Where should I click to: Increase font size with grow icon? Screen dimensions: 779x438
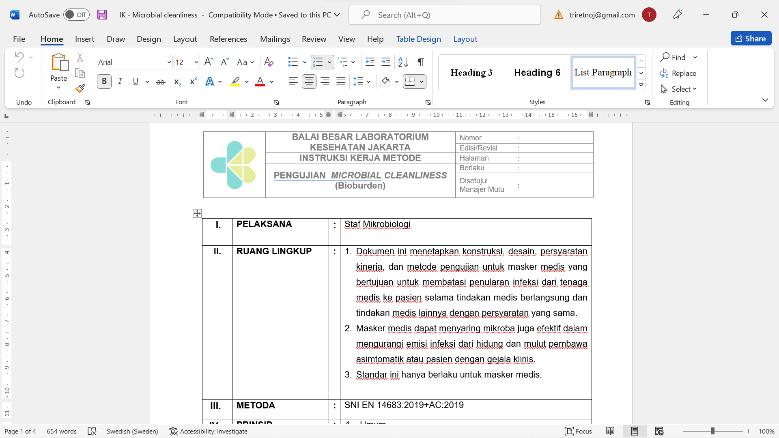tap(209, 62)
